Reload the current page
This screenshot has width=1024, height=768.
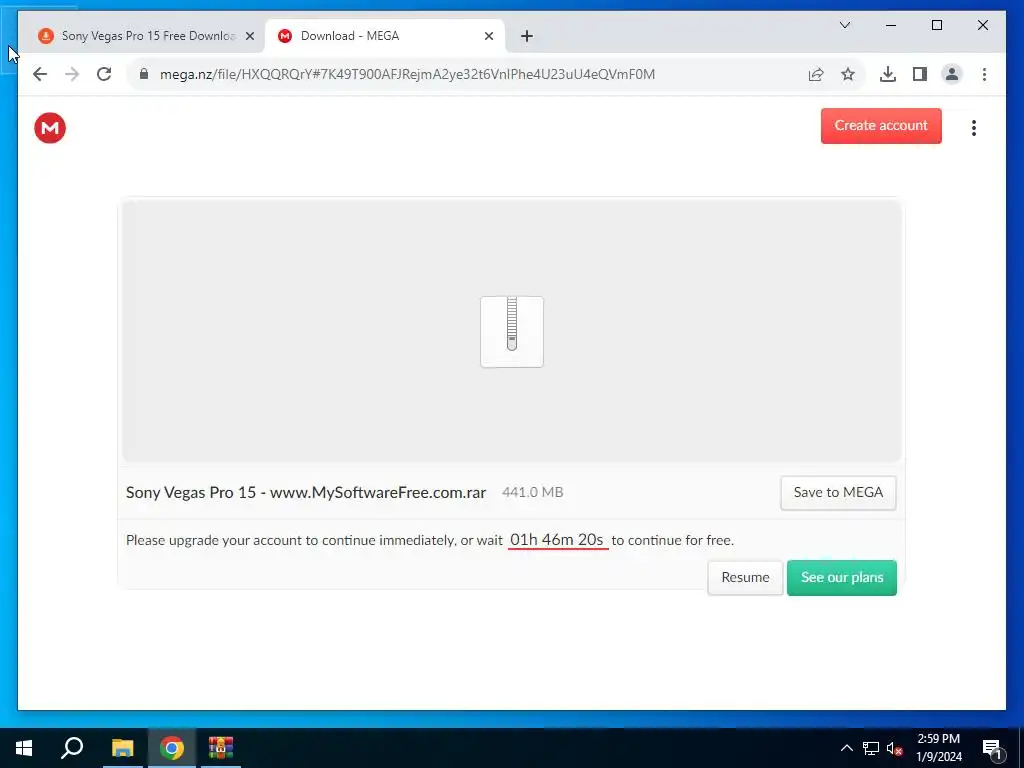click(x=104, y=74)
